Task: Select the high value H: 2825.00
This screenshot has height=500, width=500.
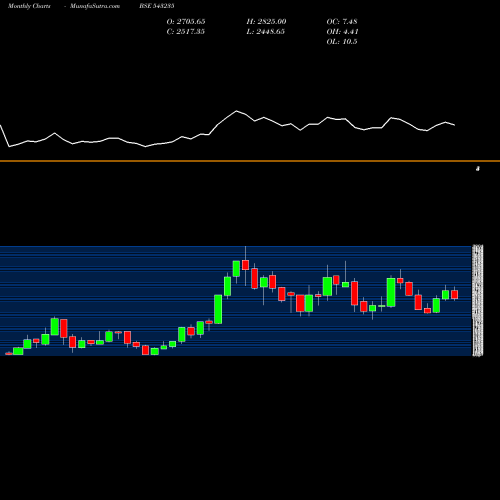Action: click(266, 21)
